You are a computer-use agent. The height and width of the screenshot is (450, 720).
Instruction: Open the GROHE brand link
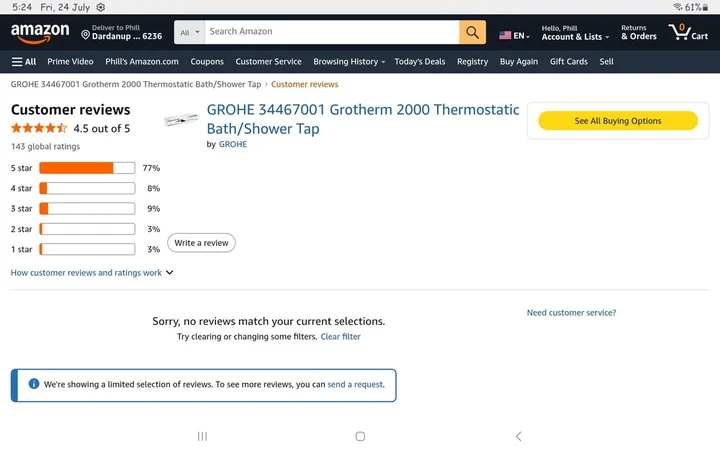[x=233, y=144]
